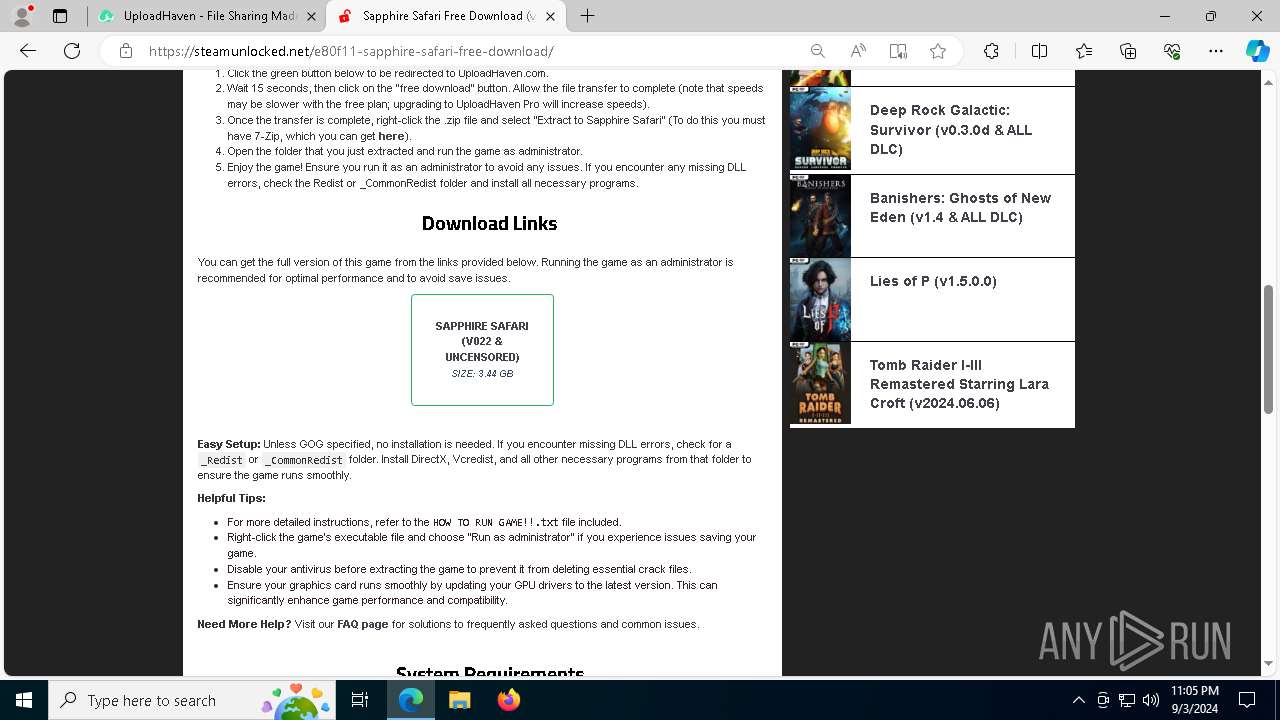Toggle Split screen icon
Viewport: 1280px width, 720px height.
(1039, 51)
